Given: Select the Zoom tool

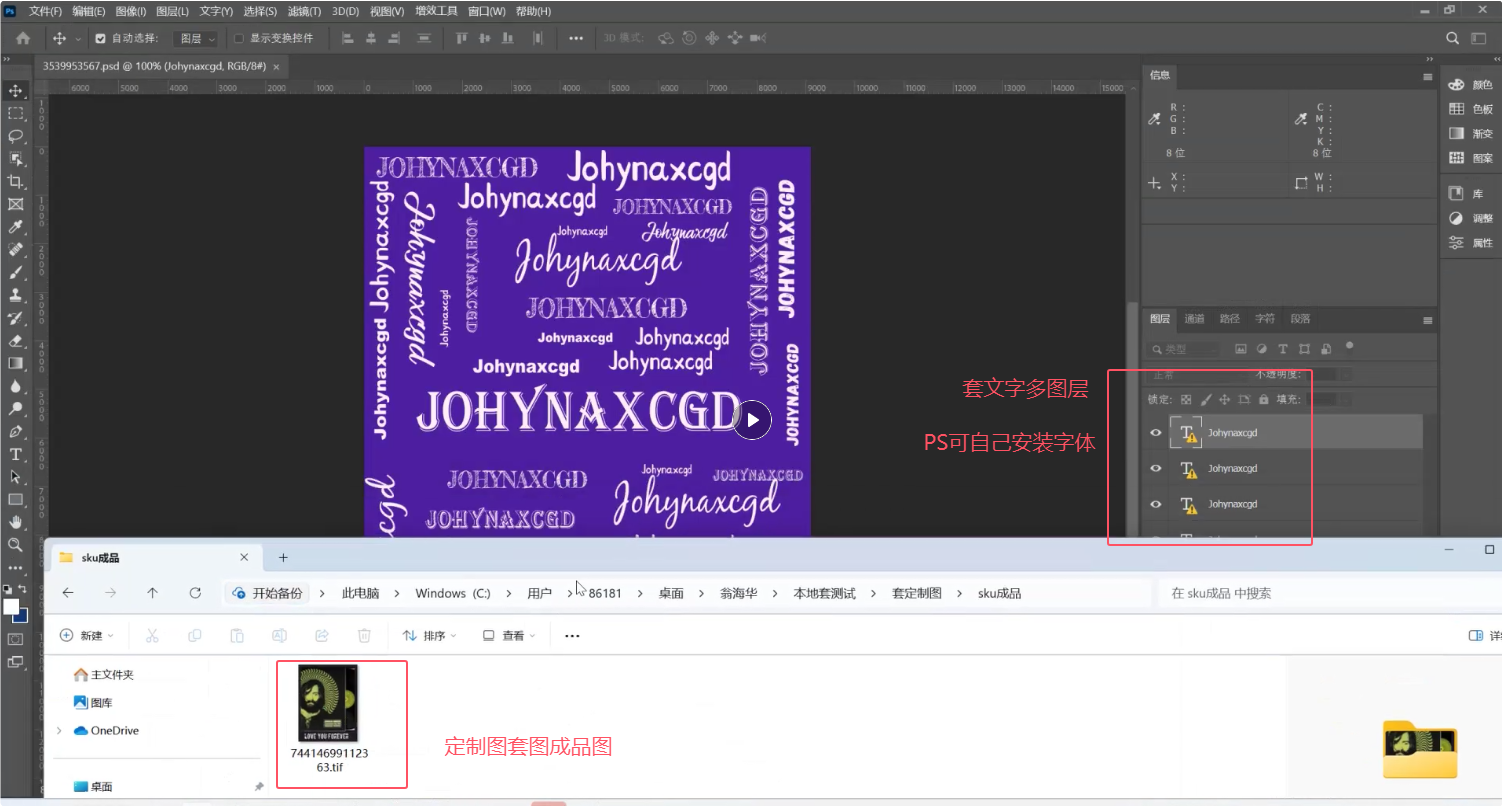Looking at the screenshot, I should (15, 545).
